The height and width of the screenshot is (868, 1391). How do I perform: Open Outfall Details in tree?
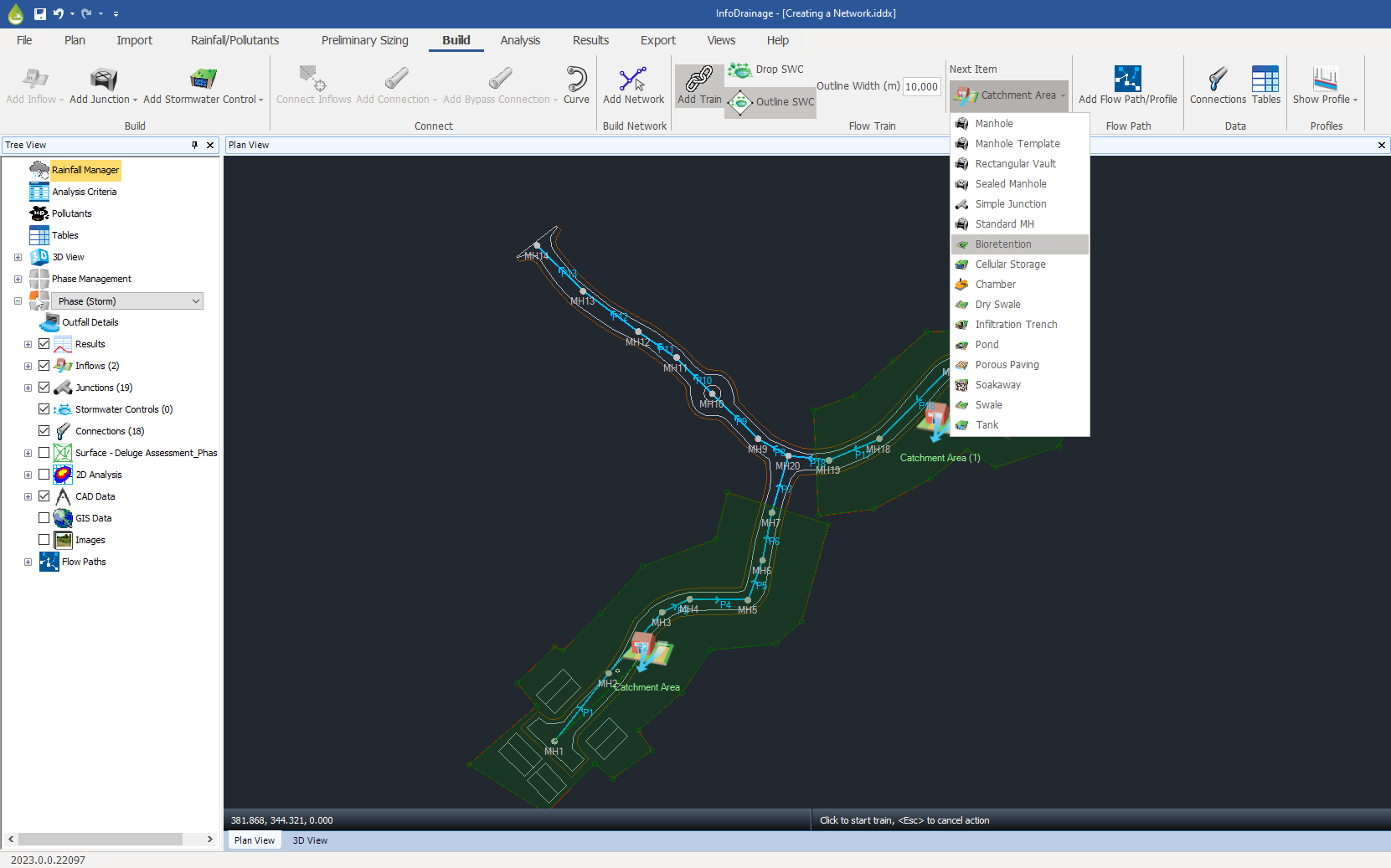[x=90, y=322]
